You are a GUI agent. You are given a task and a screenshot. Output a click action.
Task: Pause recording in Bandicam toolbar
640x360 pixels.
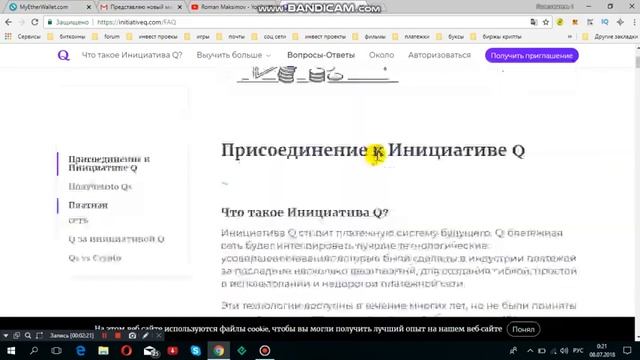[x=104, y=336]
